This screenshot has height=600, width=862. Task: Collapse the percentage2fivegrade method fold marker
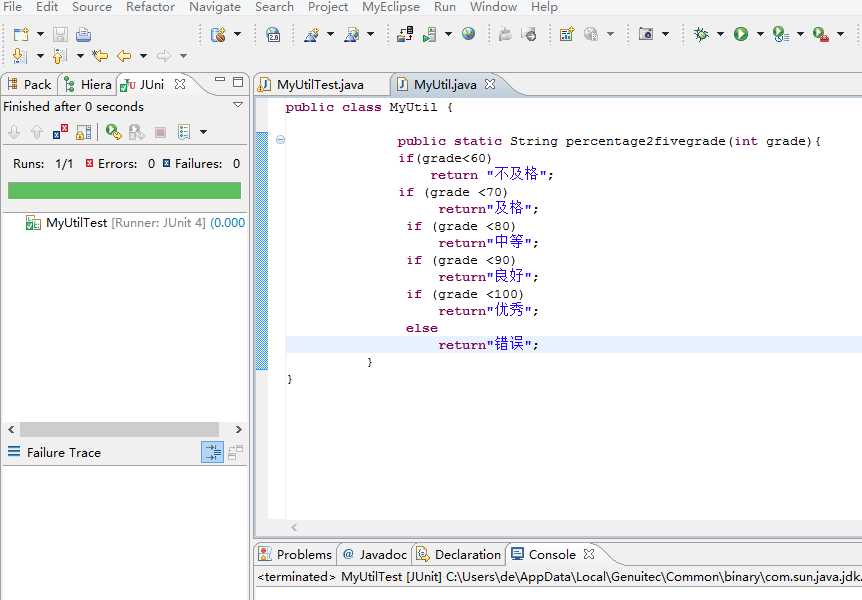(x=280, y=140)
